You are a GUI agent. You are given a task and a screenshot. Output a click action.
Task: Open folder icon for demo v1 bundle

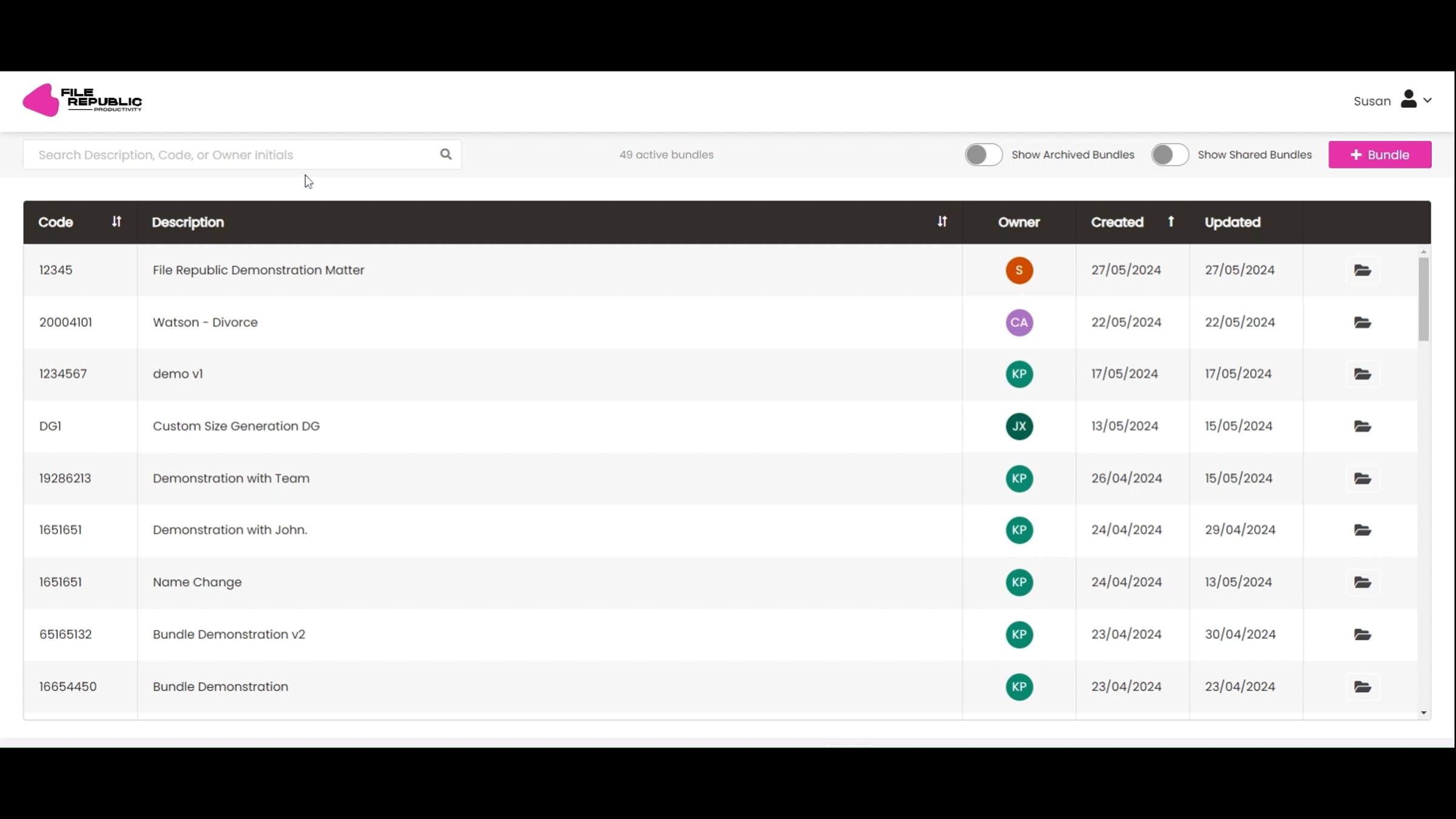[1362, 374]
